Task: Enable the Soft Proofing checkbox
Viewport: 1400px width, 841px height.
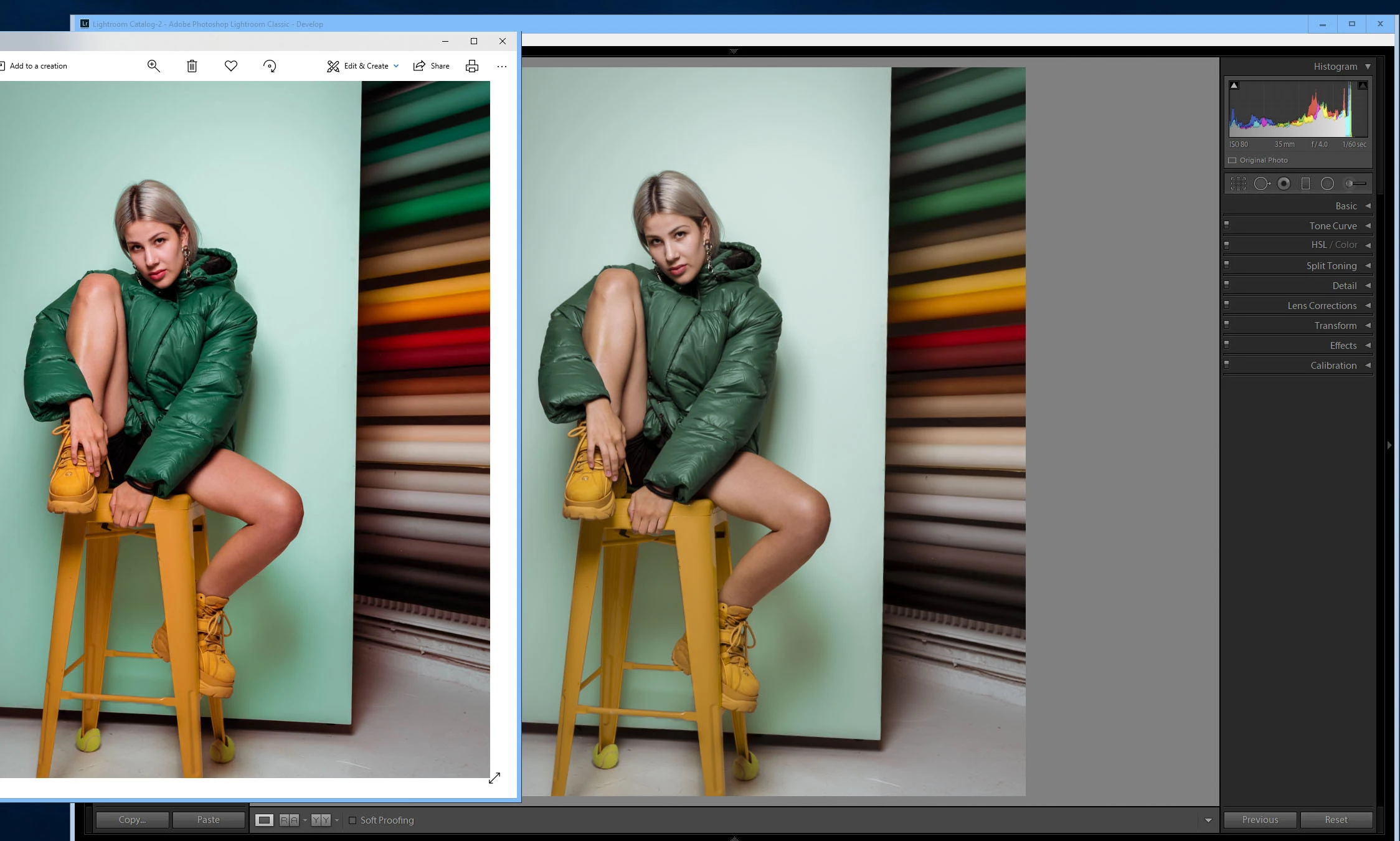Action: 352,820
